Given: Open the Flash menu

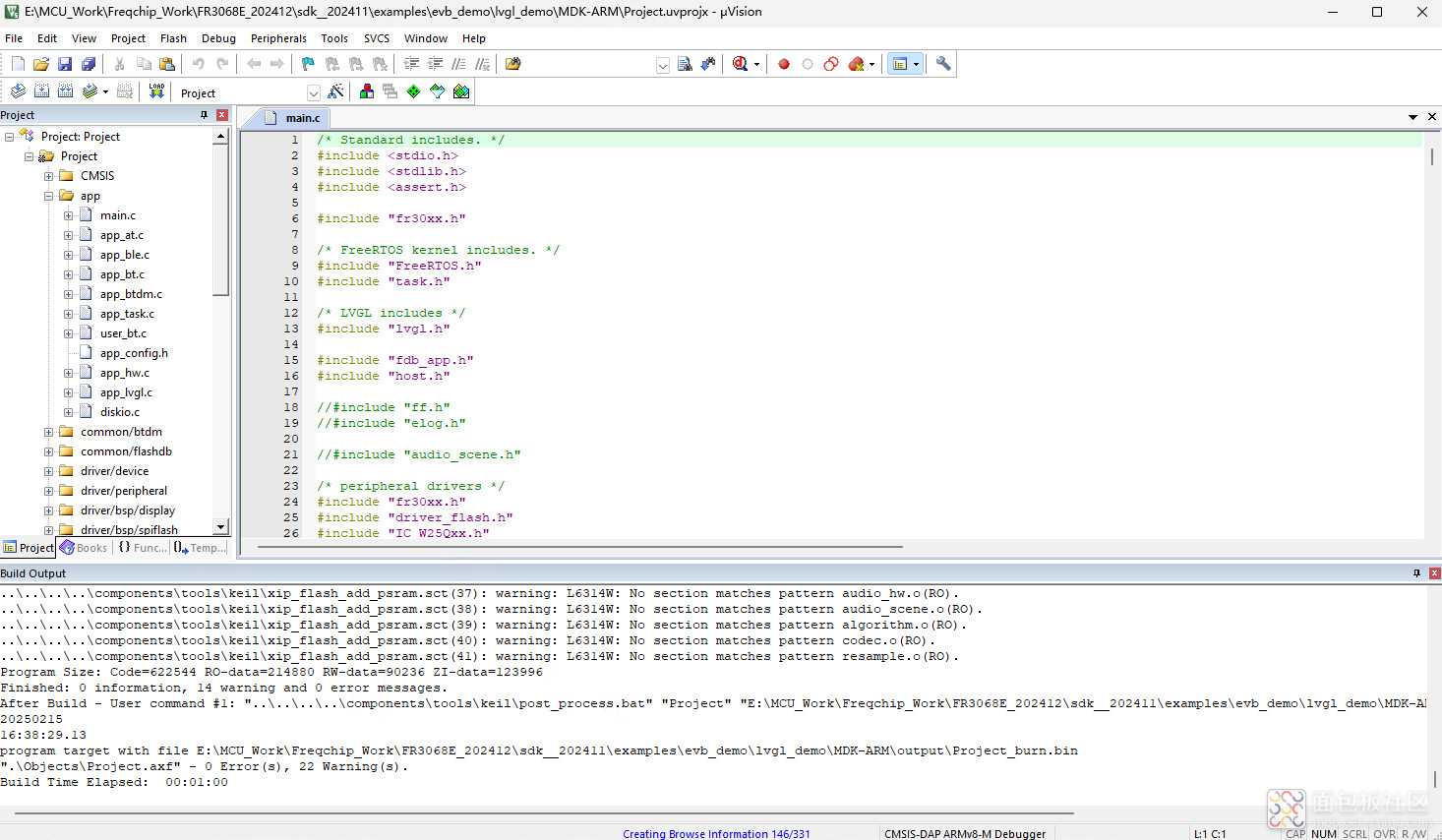Looking at the screenshot, I should [173, 38].
